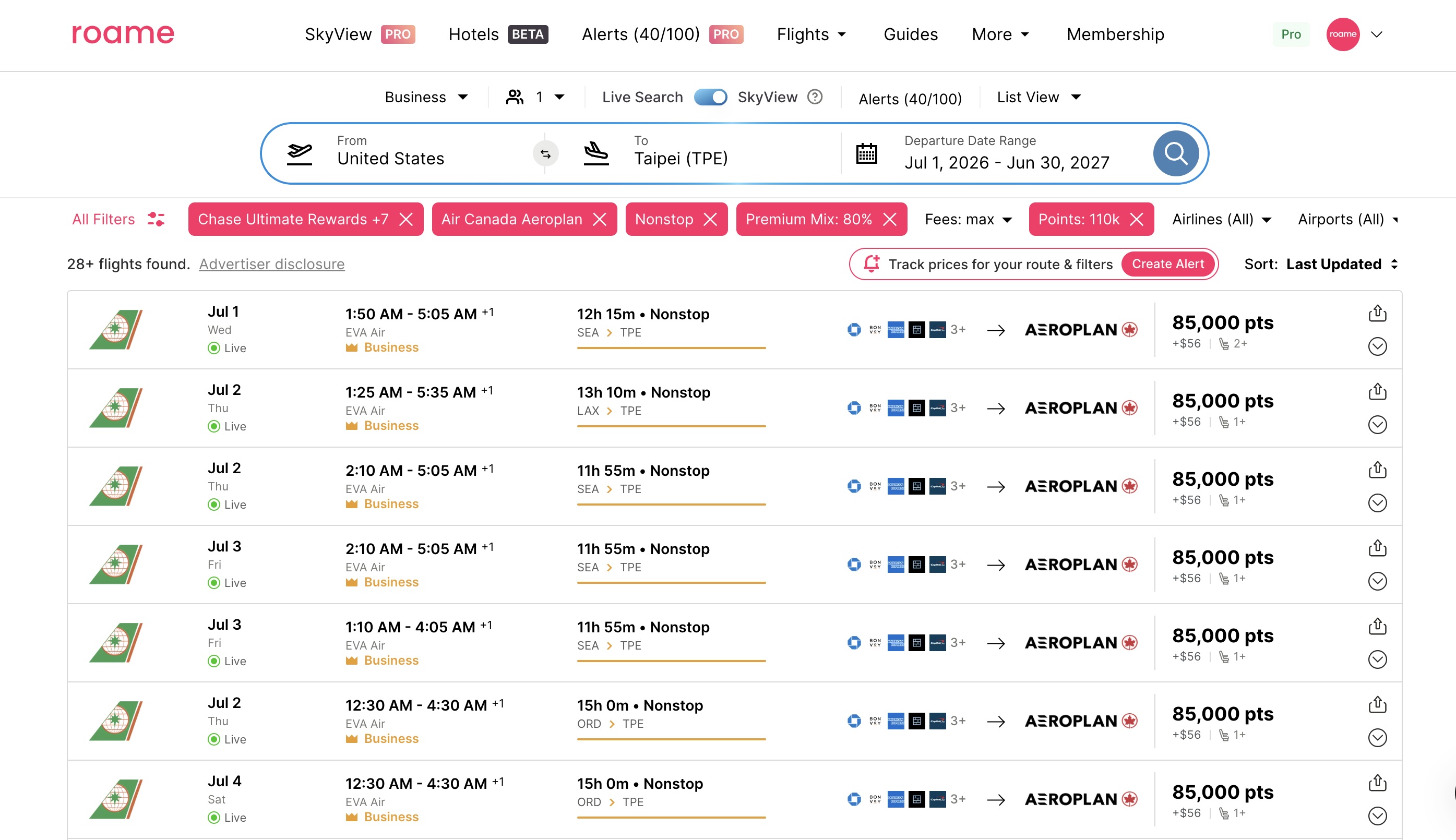
Task: Click the Aeroplan logo on Jul 1 row
Action: tap(1081, 329)
